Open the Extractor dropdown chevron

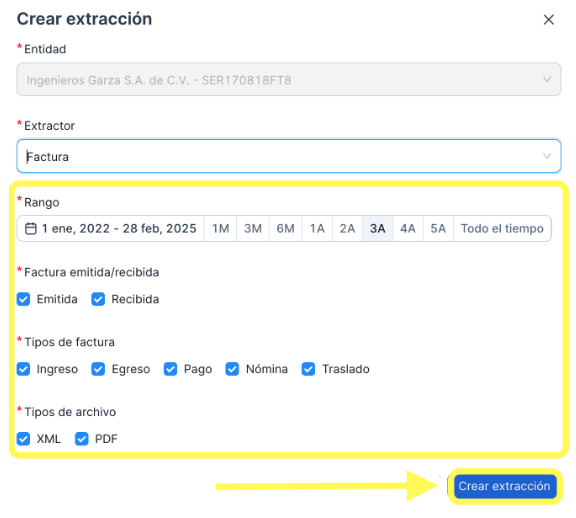click(x=547, y=156)
